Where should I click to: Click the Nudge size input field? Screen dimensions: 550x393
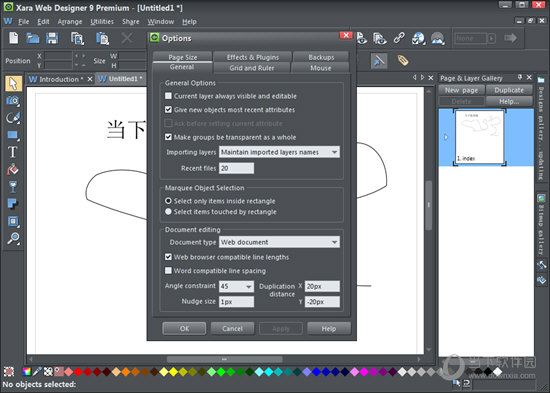click(x=236, y=302)
